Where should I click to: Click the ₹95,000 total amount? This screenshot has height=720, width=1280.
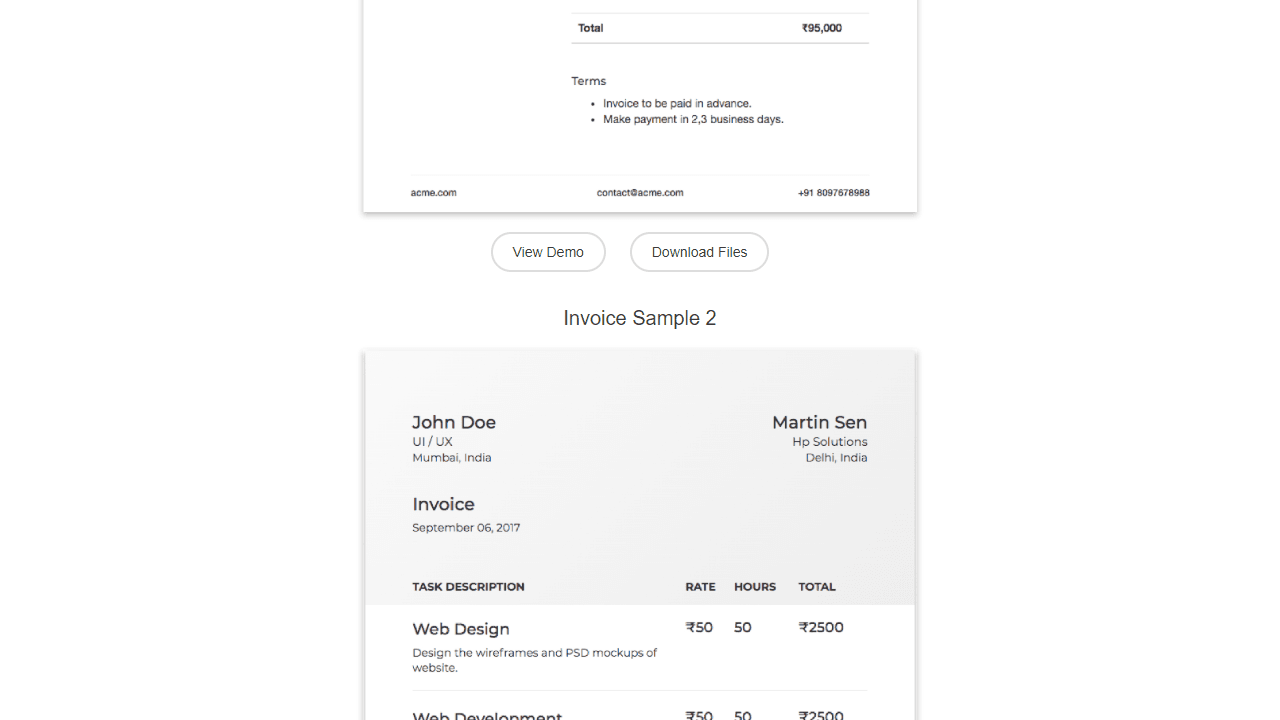[x=822, y=28]
